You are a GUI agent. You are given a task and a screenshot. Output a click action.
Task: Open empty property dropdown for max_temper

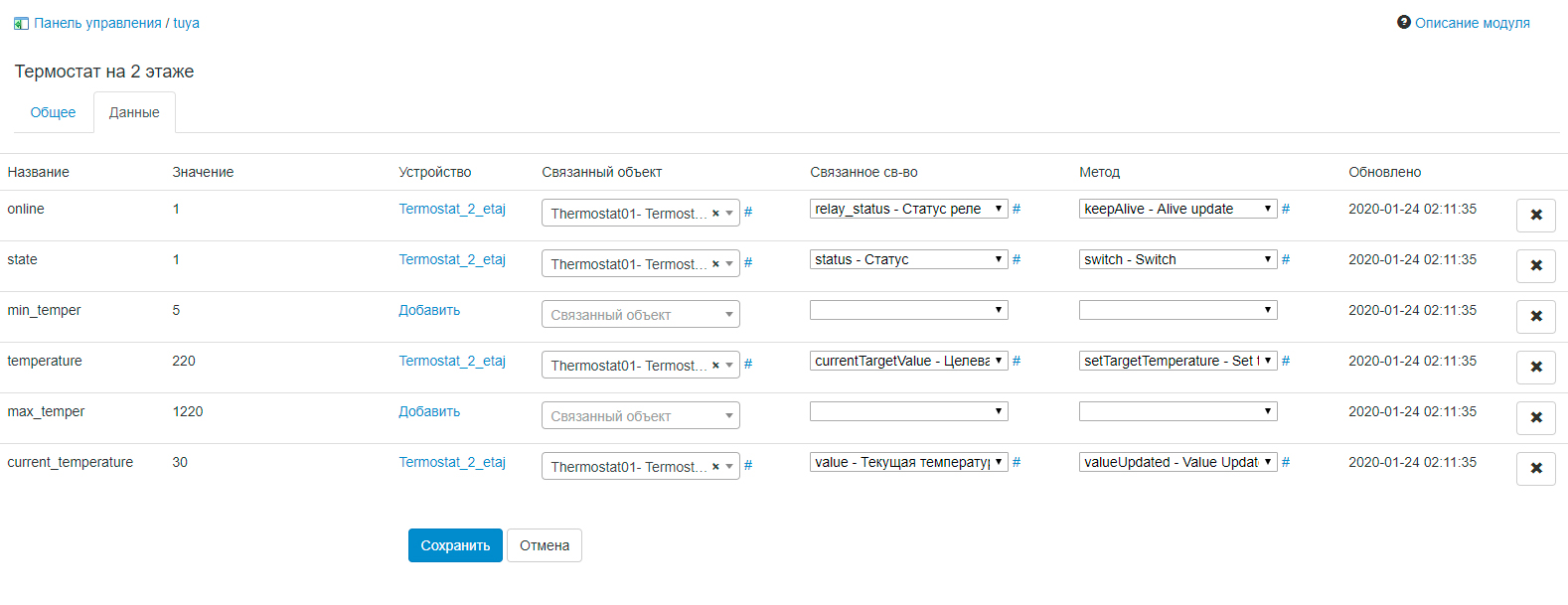pos(908,411)
